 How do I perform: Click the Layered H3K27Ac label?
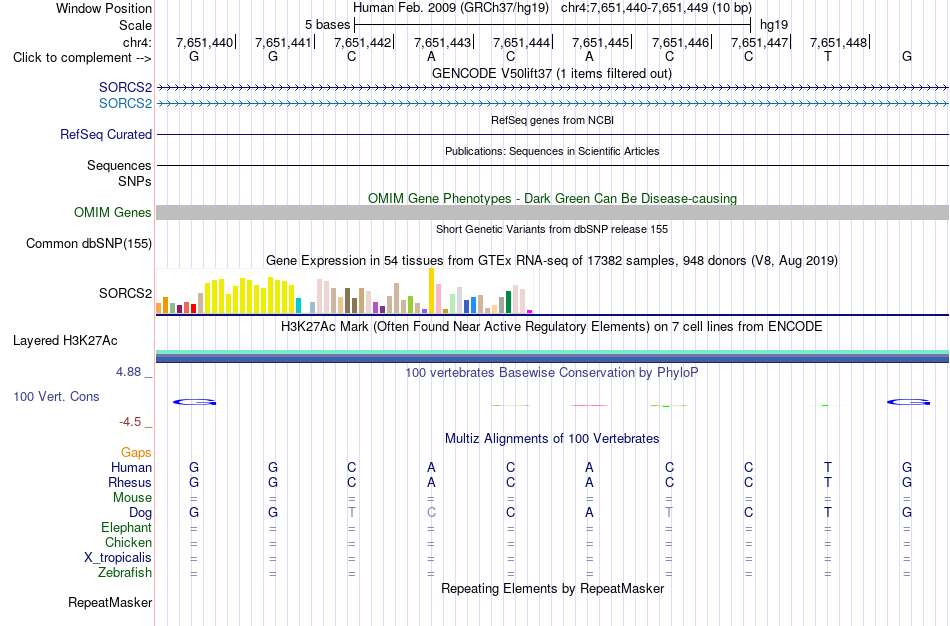click(65, 341)
